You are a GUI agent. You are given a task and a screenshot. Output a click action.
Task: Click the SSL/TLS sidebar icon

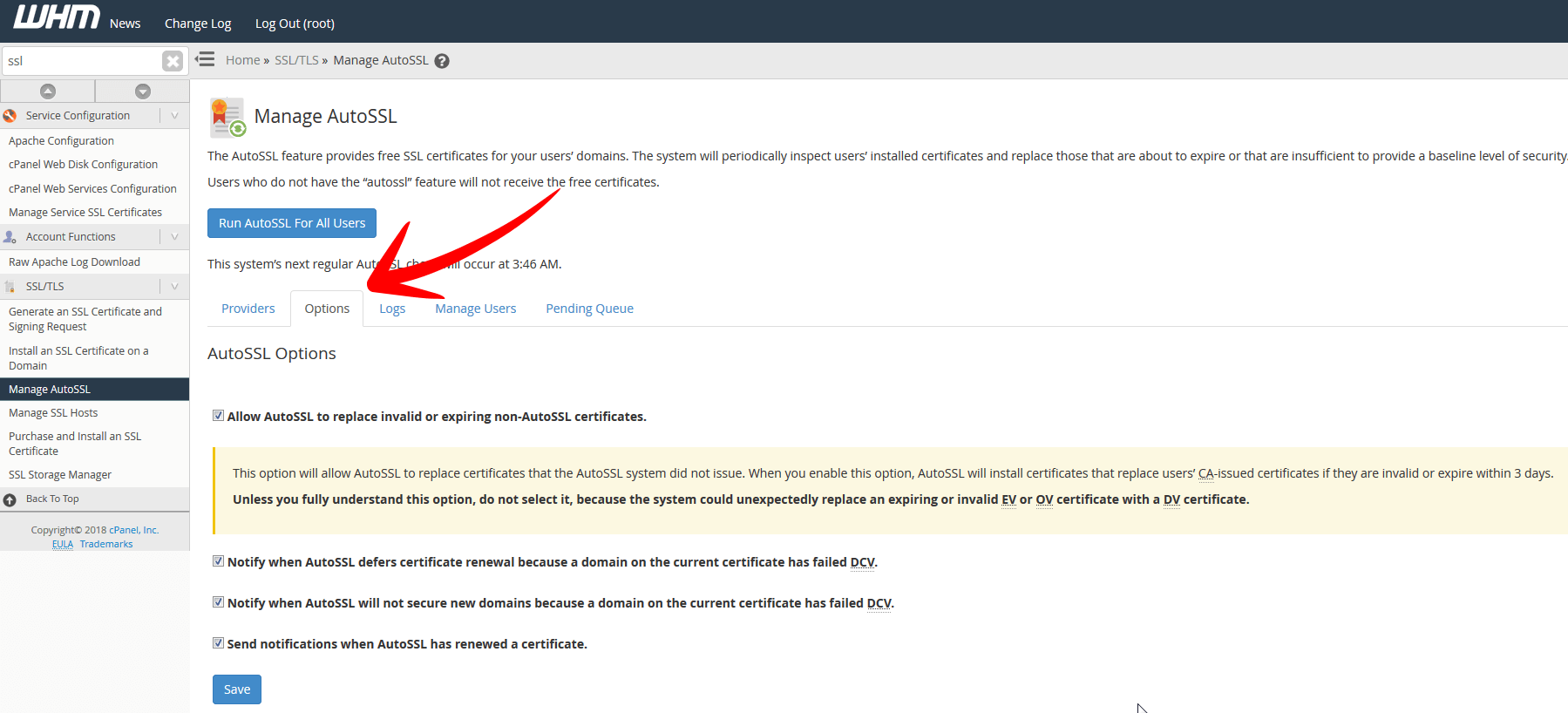(10, 287)
